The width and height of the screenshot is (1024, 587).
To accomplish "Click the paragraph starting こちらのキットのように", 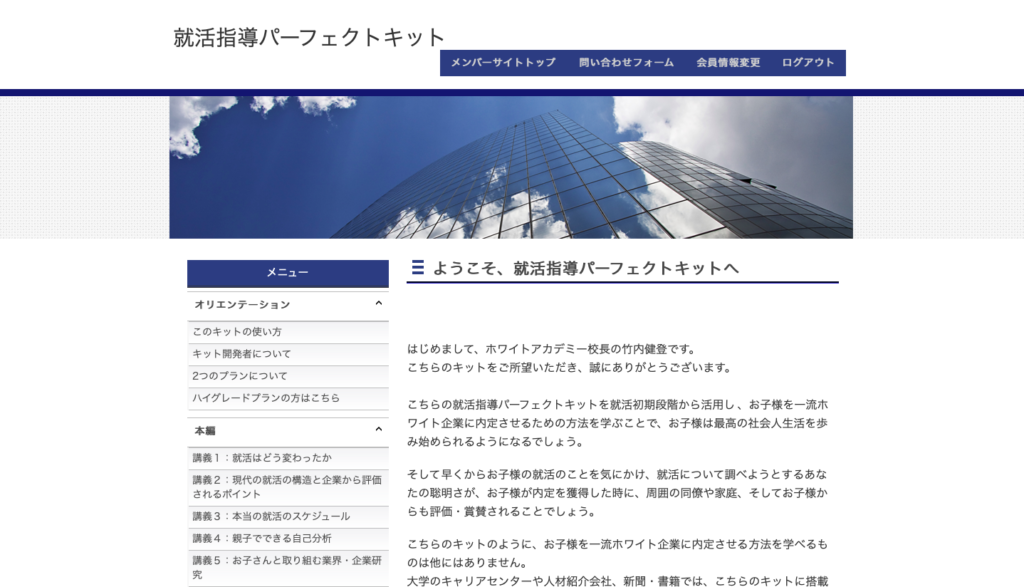I will click(617, 553).
